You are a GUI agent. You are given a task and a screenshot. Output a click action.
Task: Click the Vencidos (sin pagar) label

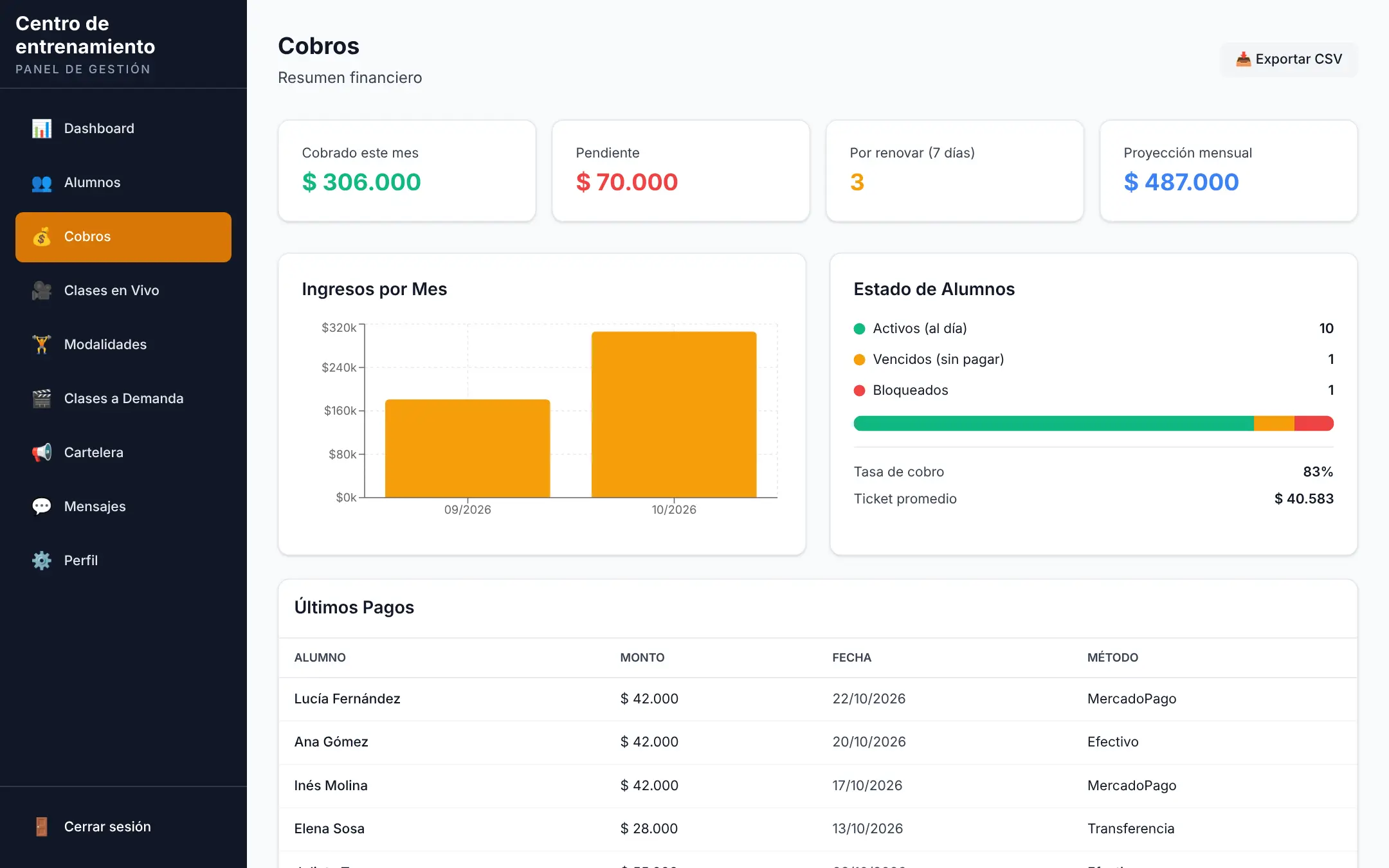coord(938,359)
